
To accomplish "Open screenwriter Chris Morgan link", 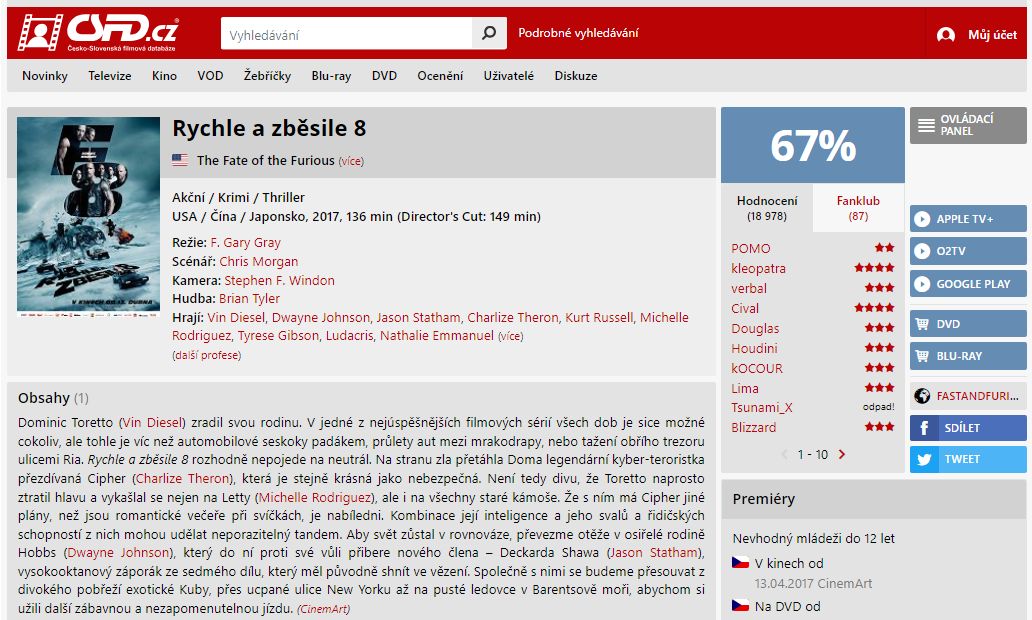I will pyautogui.click(x=259, y=261).
